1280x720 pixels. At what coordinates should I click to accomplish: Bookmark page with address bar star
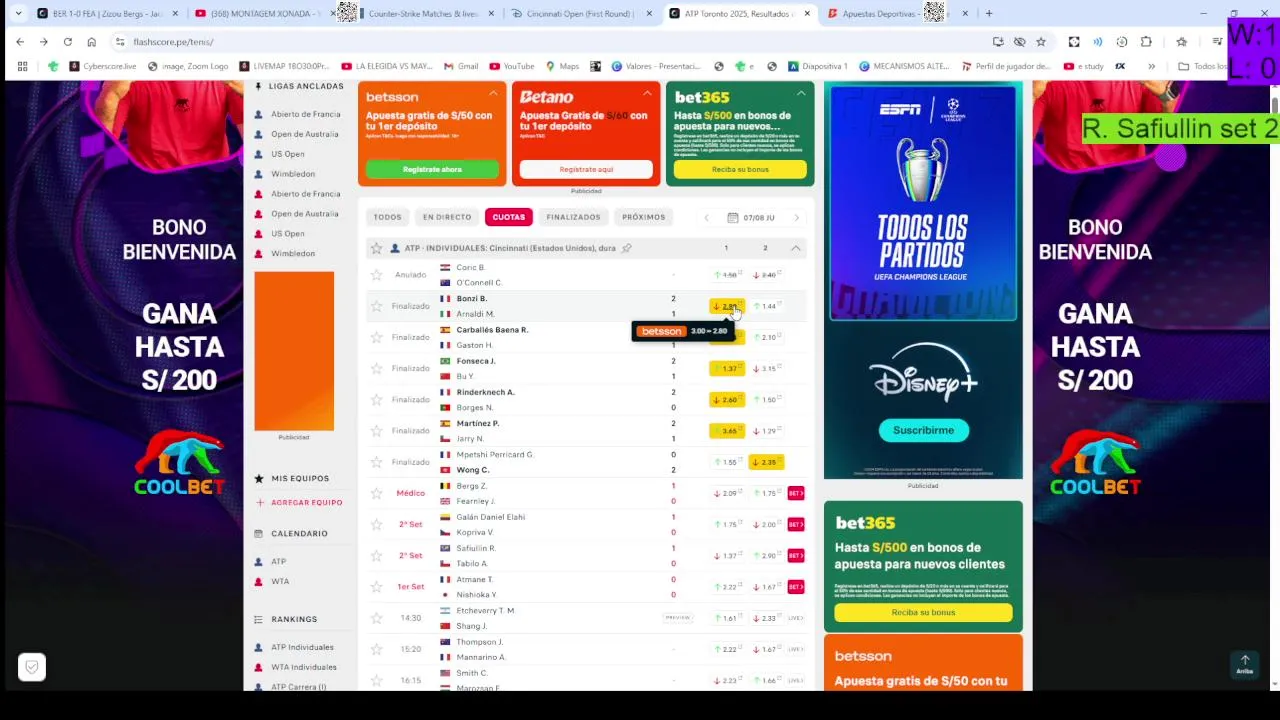[1041, 42]
